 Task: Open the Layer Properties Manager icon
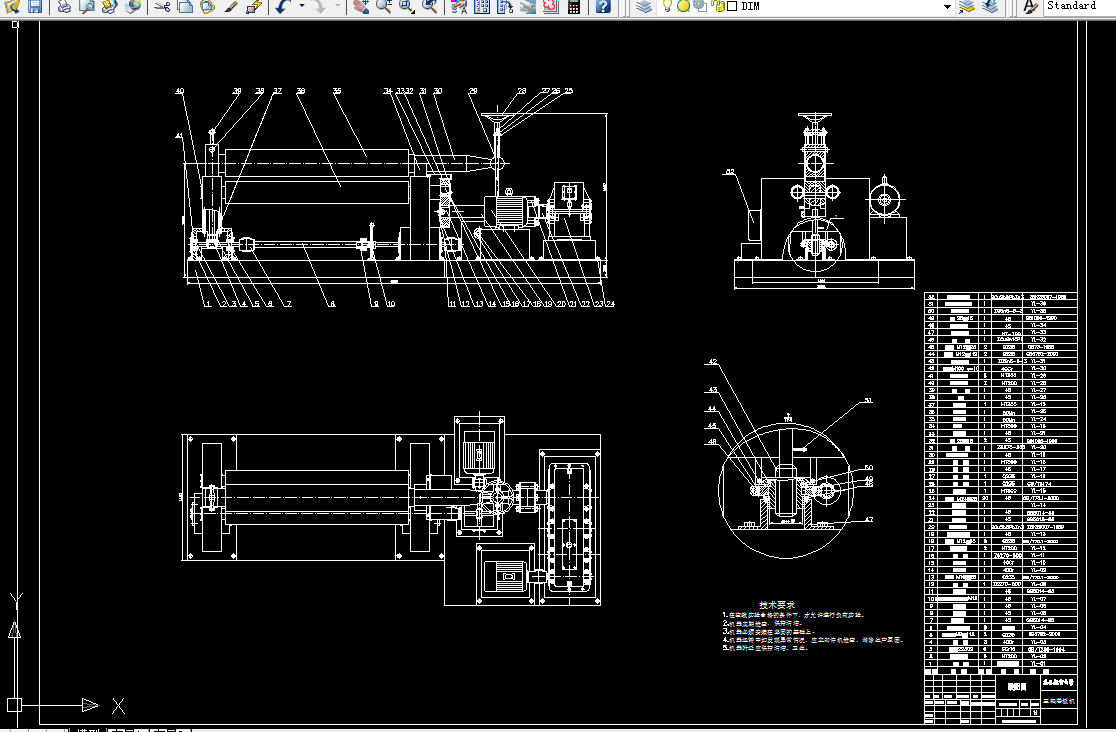pos(644,6)
